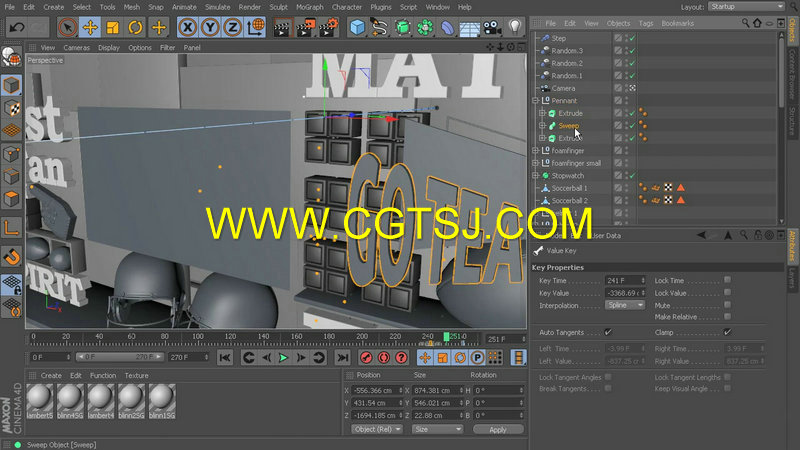This screenshot has height=450, width=800.
Task: Enable the Lock Value checkbox
Action: (728, 292)
